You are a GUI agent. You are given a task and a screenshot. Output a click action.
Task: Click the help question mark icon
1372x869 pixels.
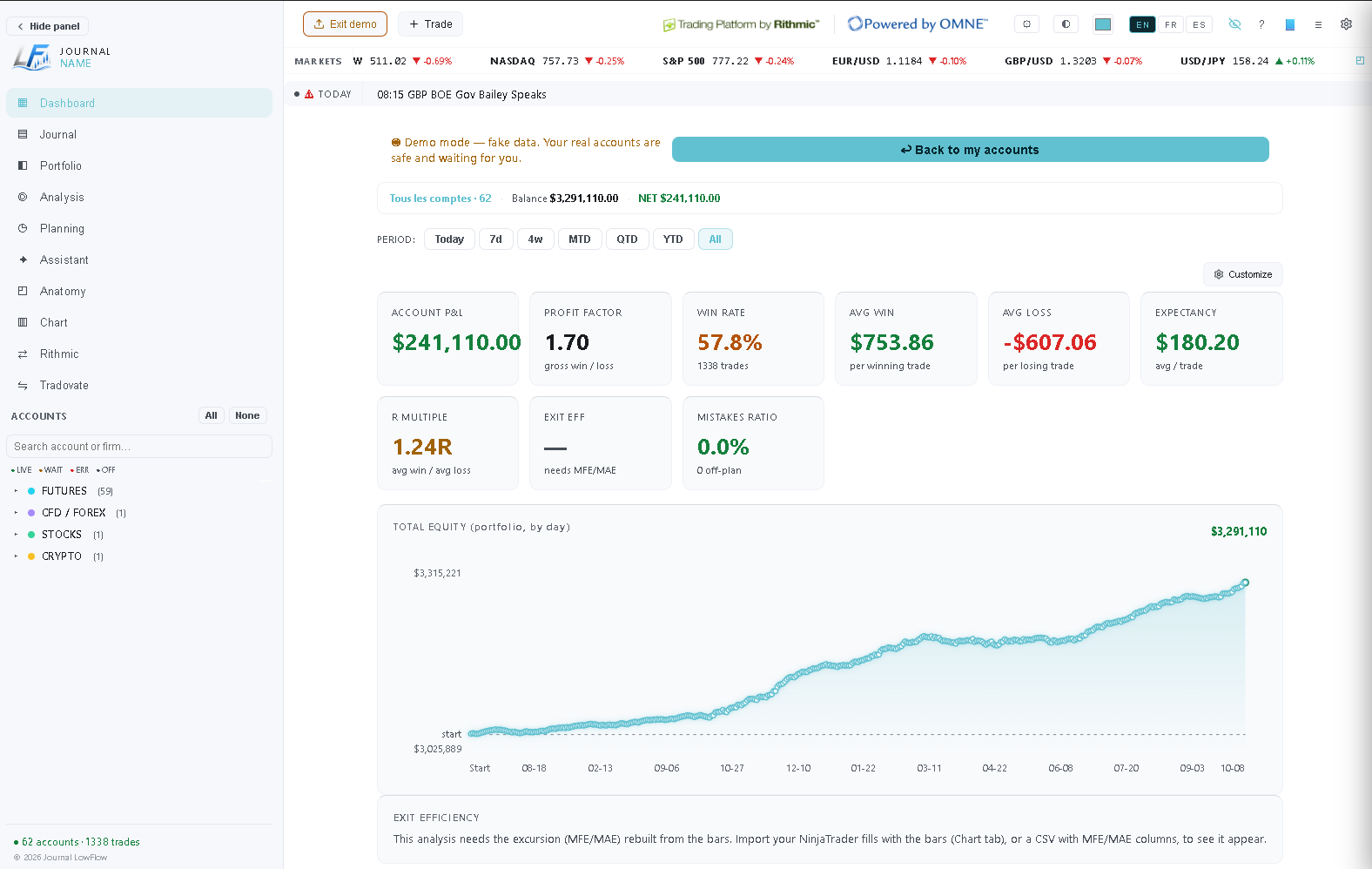click(x=1261, y=24)
